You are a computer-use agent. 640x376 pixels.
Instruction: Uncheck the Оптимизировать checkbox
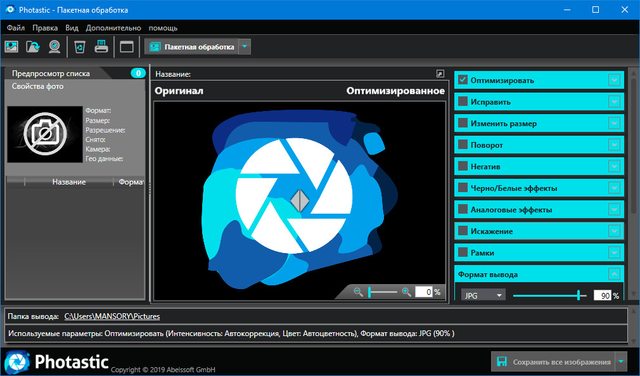pos(462,80)
